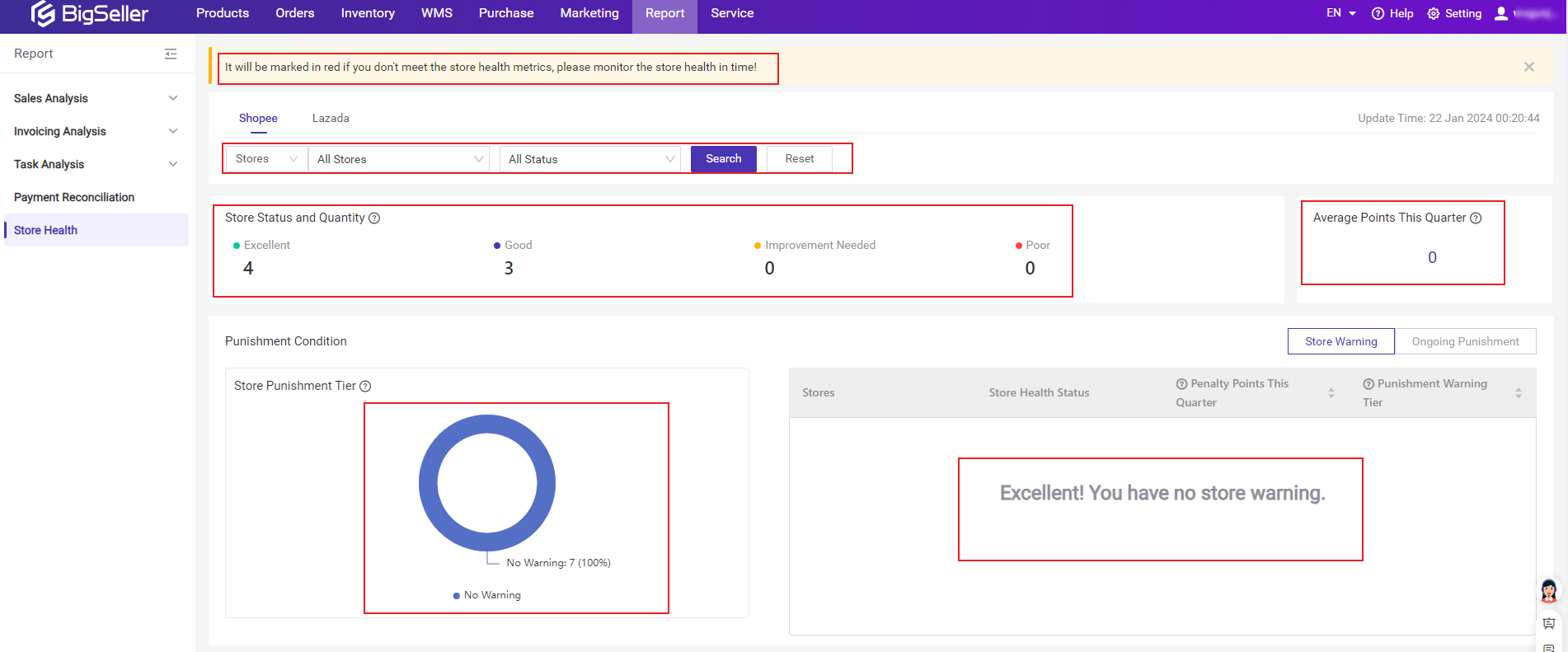The height and width of the screenshot is (652, 1568).
Task: Dismiss the store health warning banner
Action: [x=1528, y=67]
